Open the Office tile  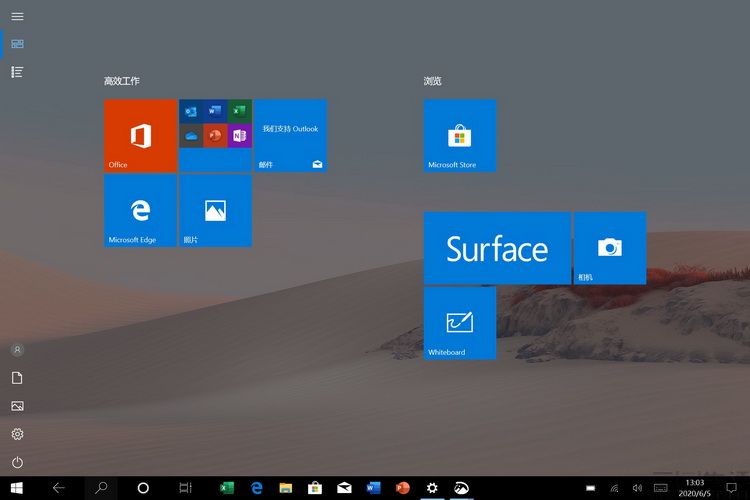pyautogui.click(x=140, y=135)
